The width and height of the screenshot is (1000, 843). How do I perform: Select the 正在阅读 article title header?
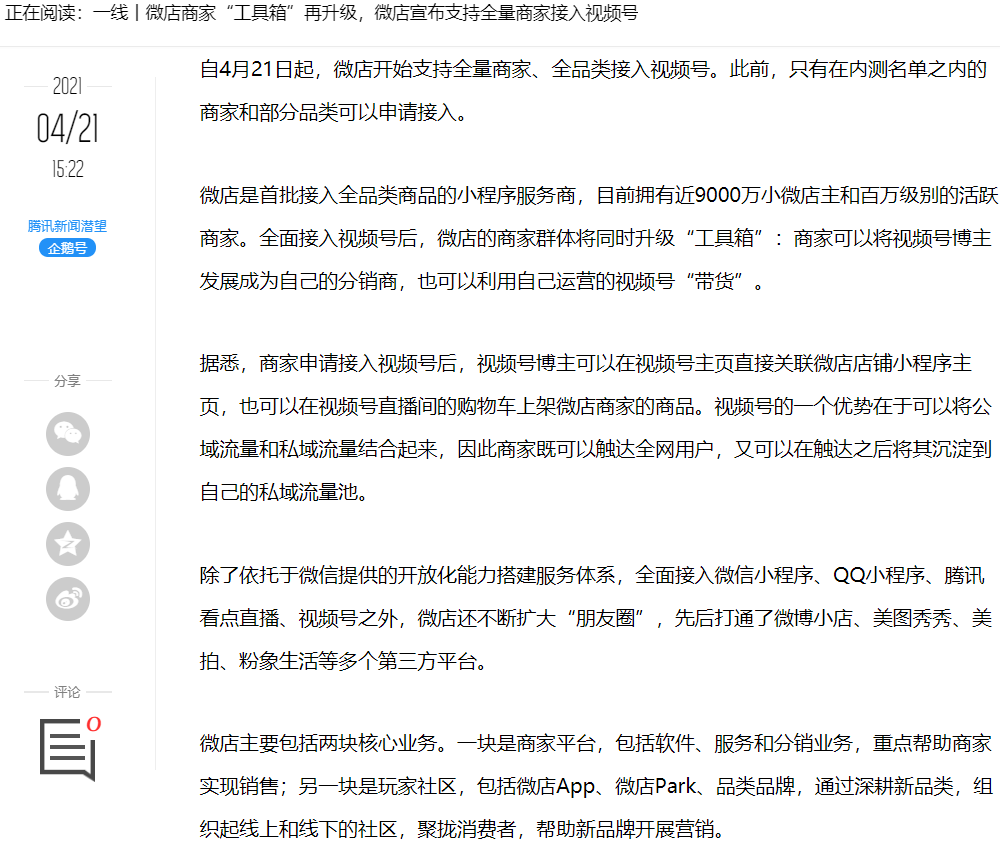click(321, 13)
